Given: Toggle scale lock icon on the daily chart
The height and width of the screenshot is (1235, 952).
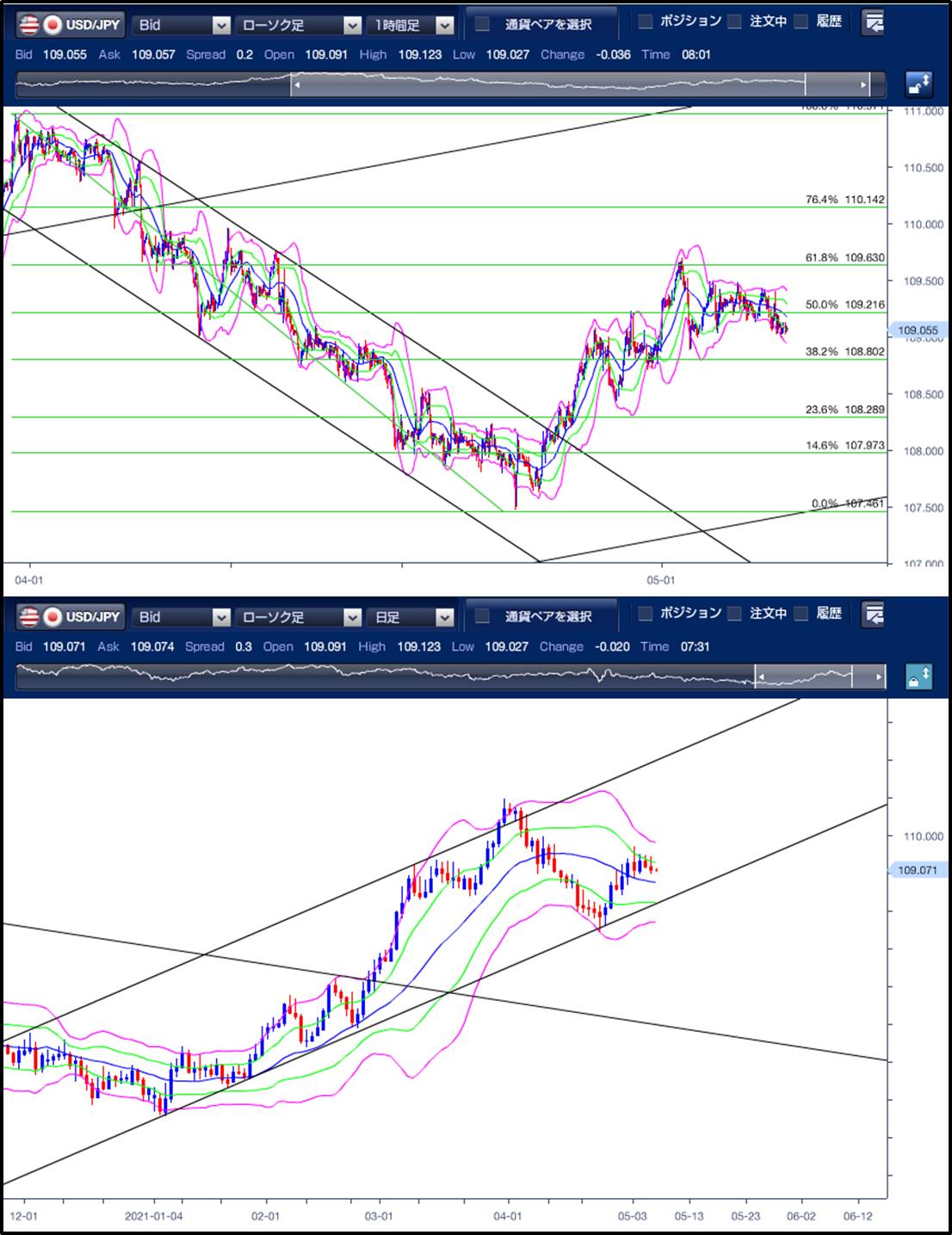Looking at the screenshot, I should pyautogui.click(x=918, y=676).
